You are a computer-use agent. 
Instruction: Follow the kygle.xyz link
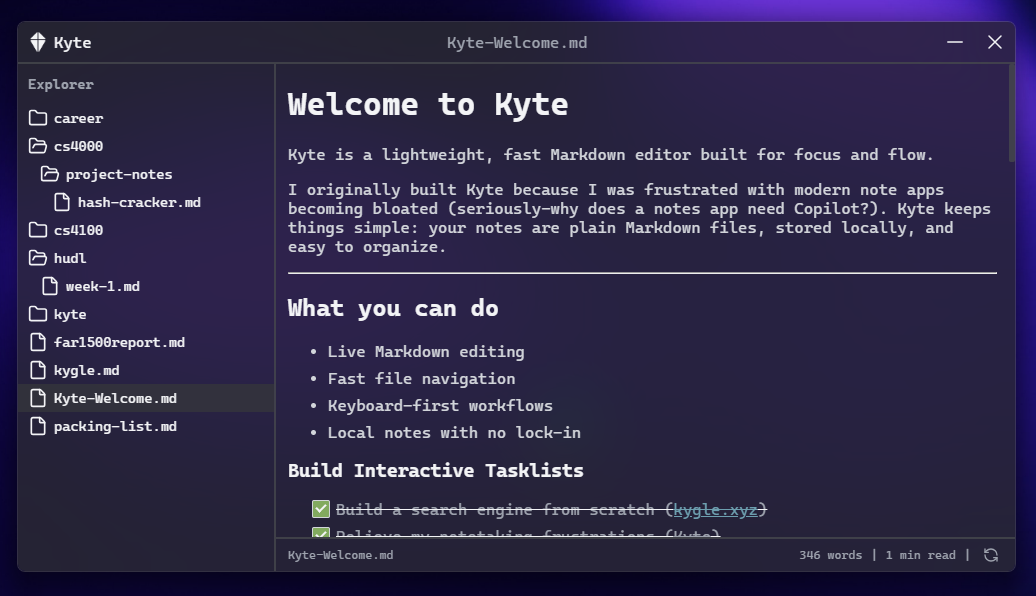pos(716,509)
